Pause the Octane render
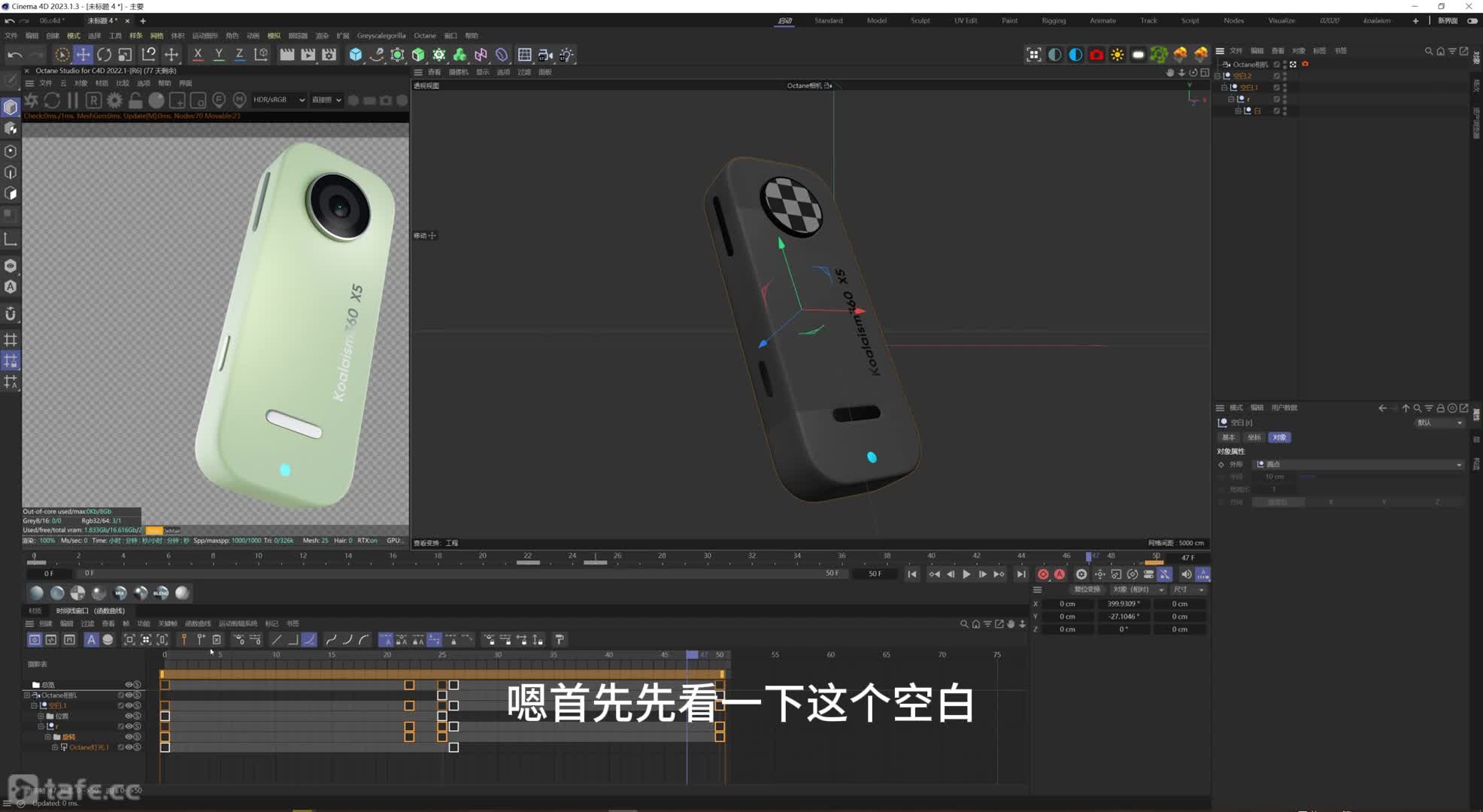 click(73, 99)
